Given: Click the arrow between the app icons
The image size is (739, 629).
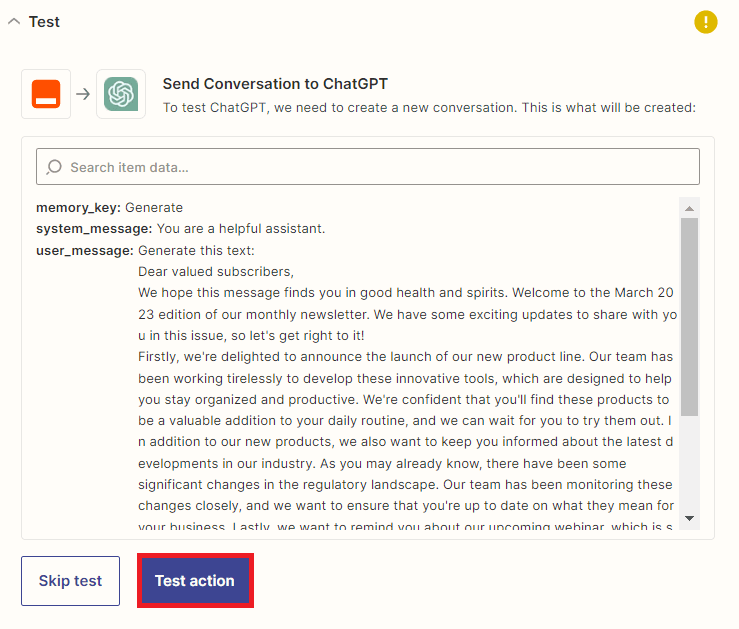Looking at the screenshot, I should click(x=83, y=94).
